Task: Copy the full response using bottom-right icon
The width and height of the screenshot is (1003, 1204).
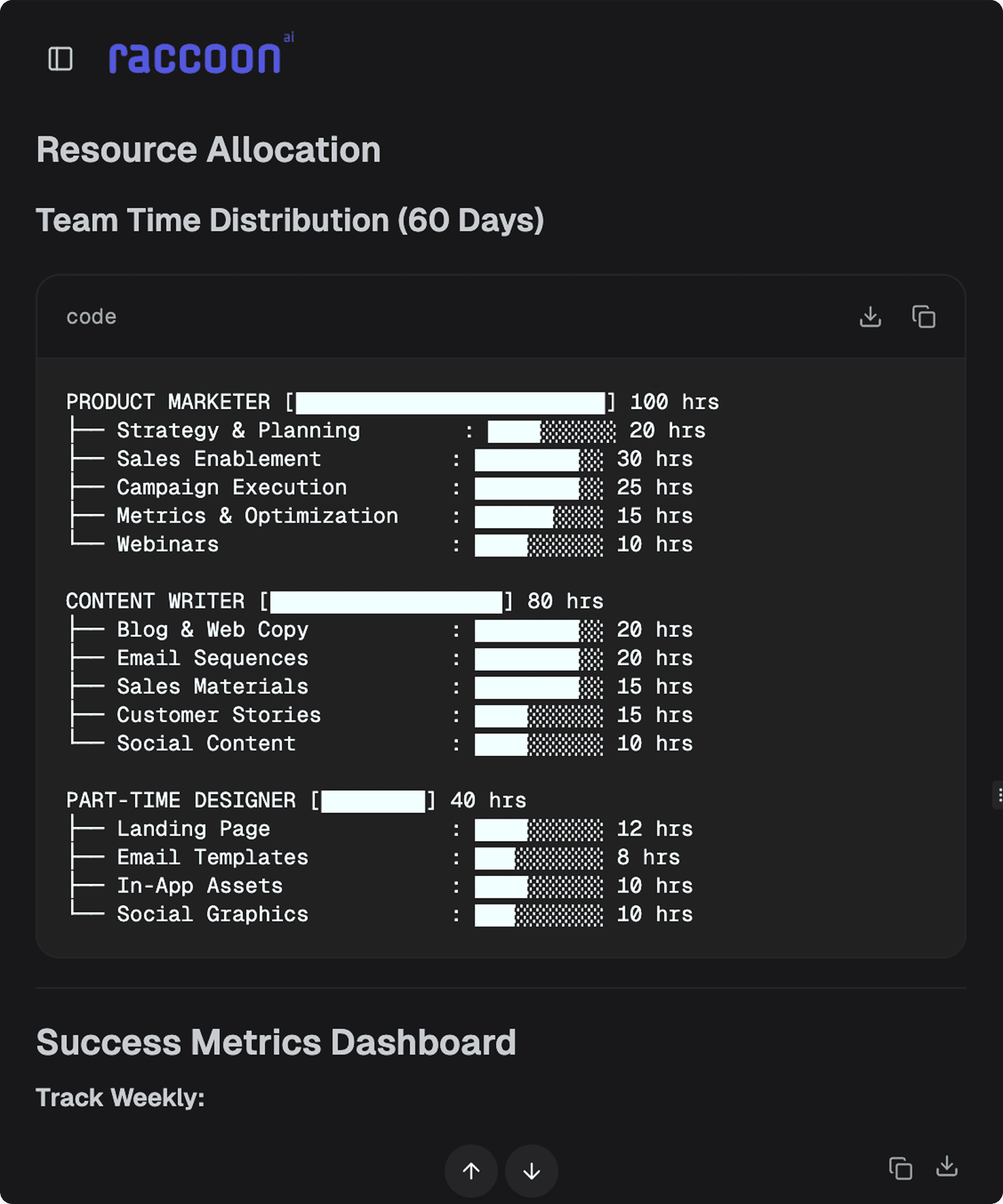Action: point(900,1168)
